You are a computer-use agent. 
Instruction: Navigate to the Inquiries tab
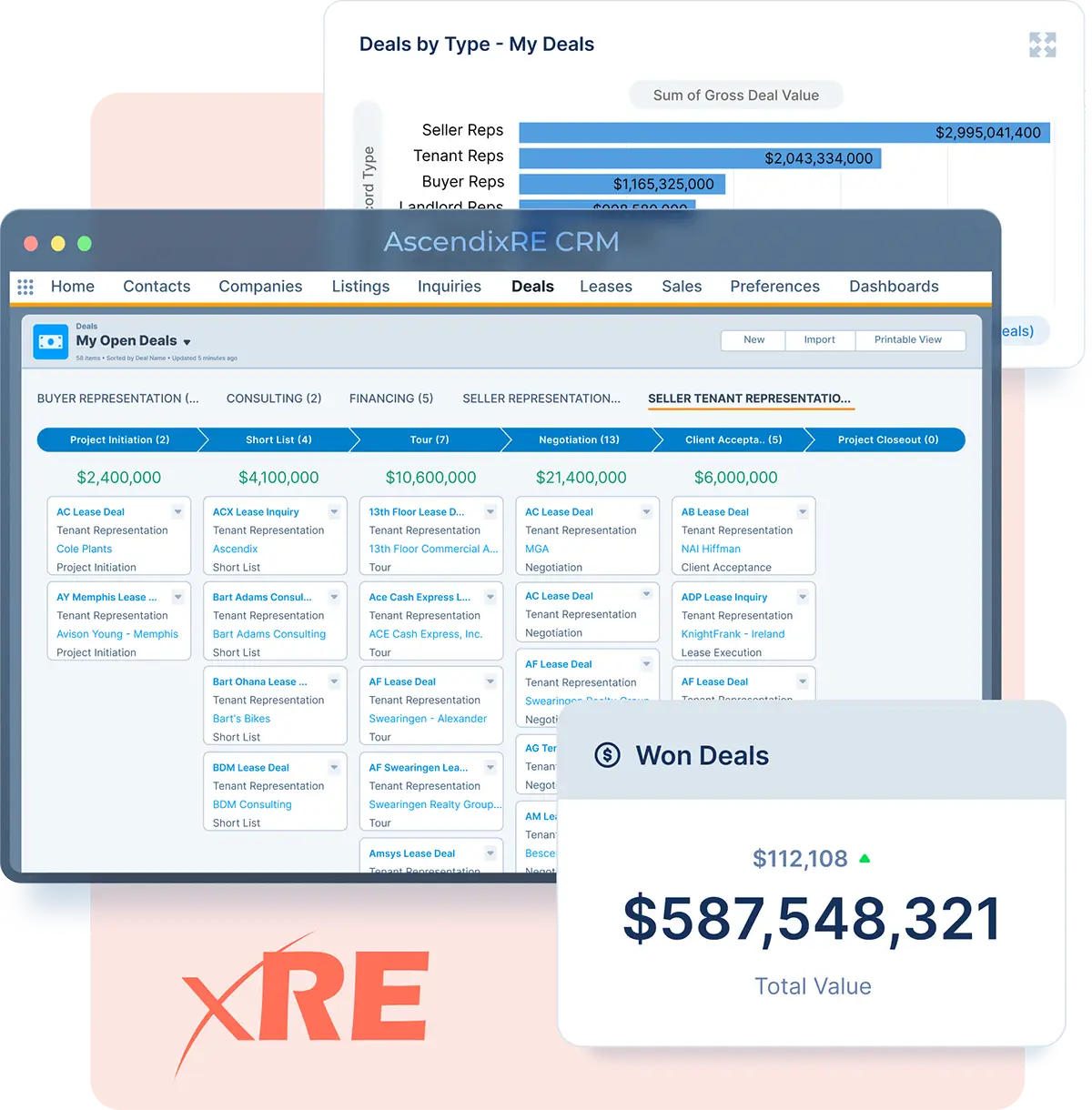(450, 287)
